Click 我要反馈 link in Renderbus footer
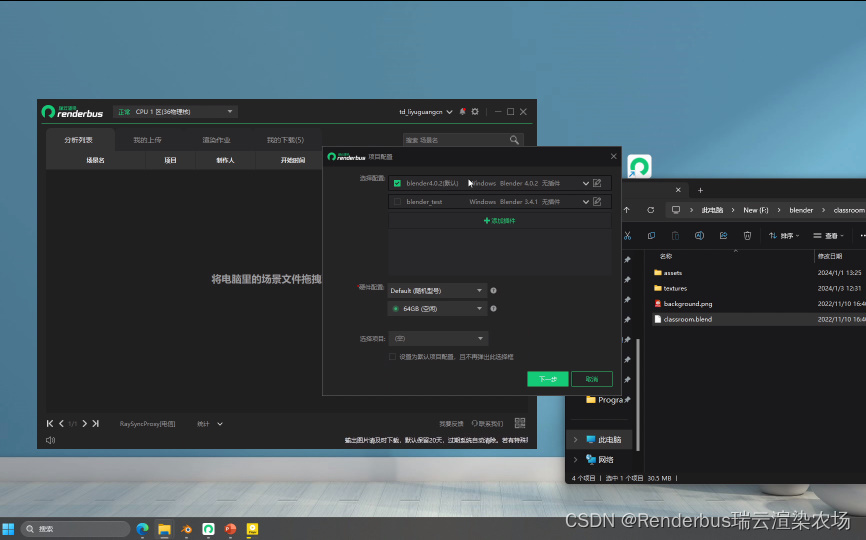The width and height of the screenshot is (866, 540). 451,423
